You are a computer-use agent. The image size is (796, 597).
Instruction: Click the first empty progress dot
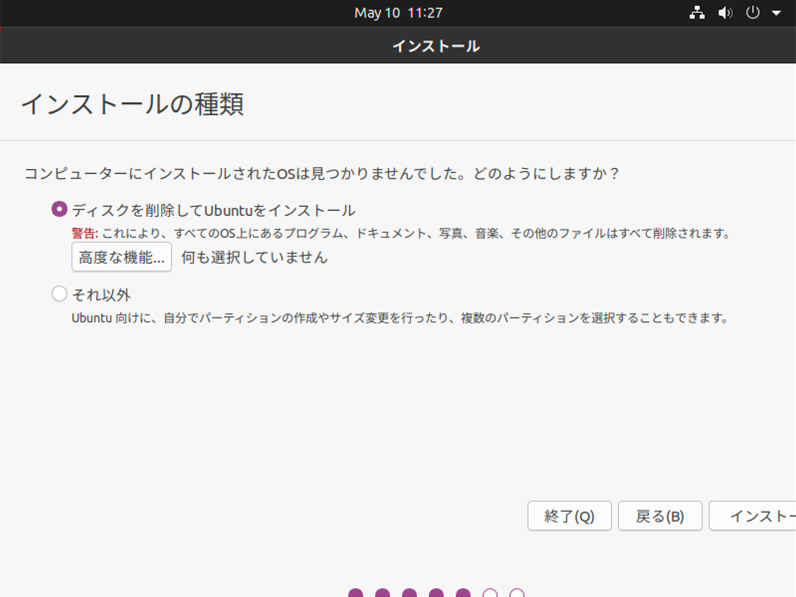click(x=490, y=594)
